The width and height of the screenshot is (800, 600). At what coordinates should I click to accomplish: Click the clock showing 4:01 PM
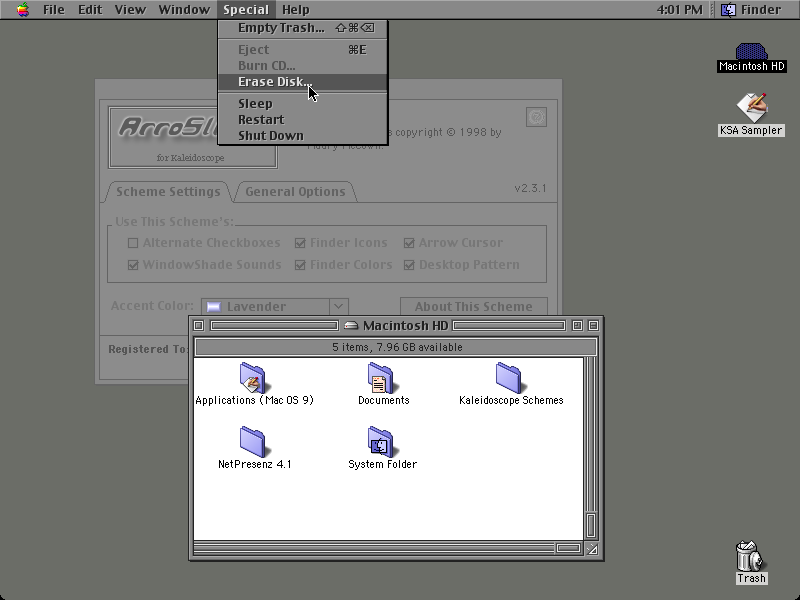679,10
